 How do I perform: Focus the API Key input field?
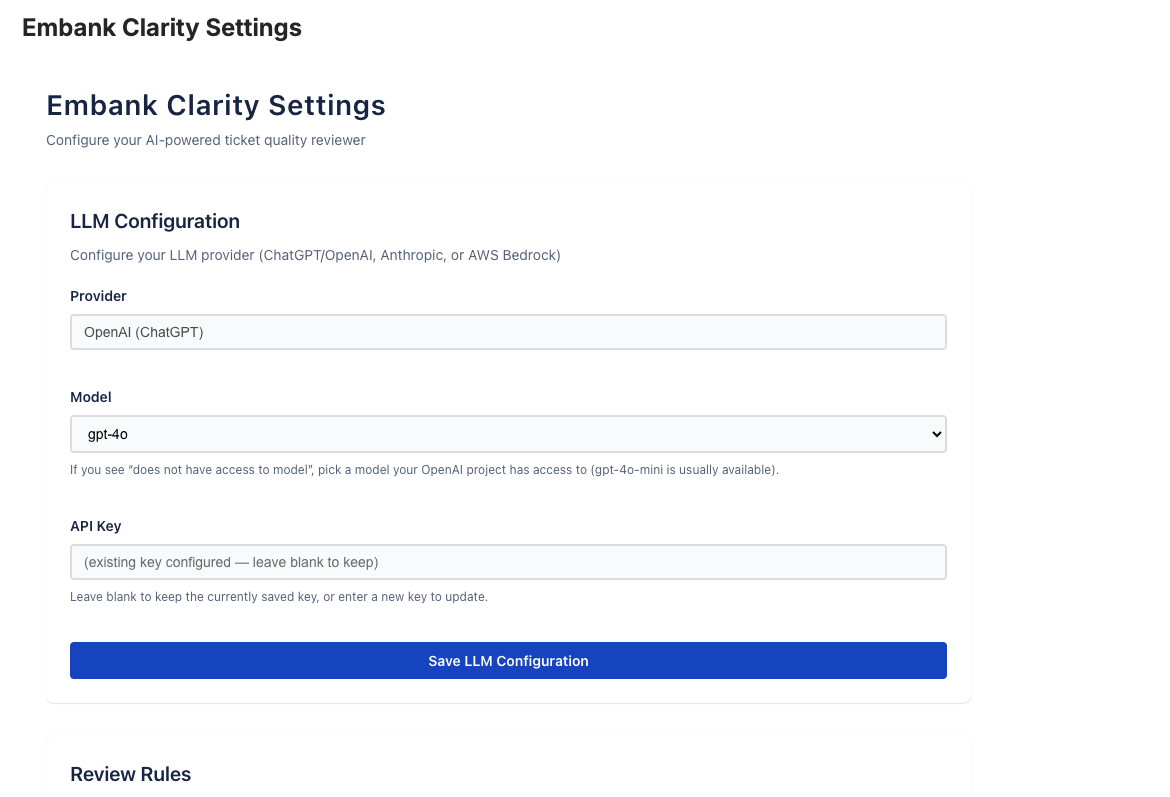click(x=508, y=562)
